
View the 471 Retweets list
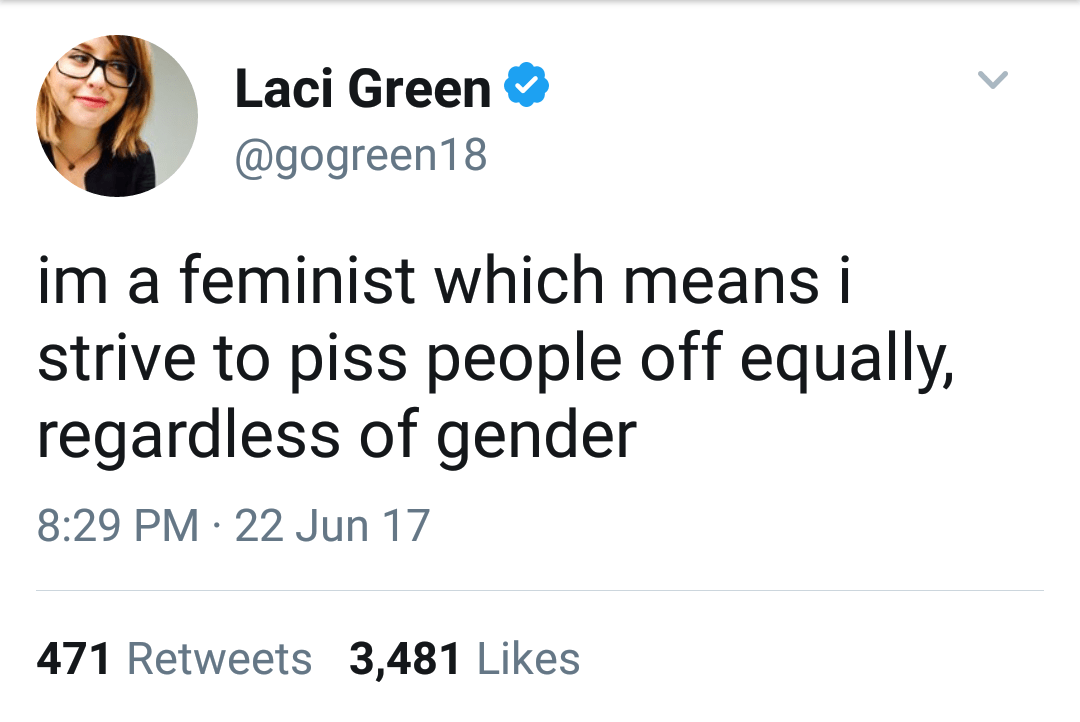174,659
